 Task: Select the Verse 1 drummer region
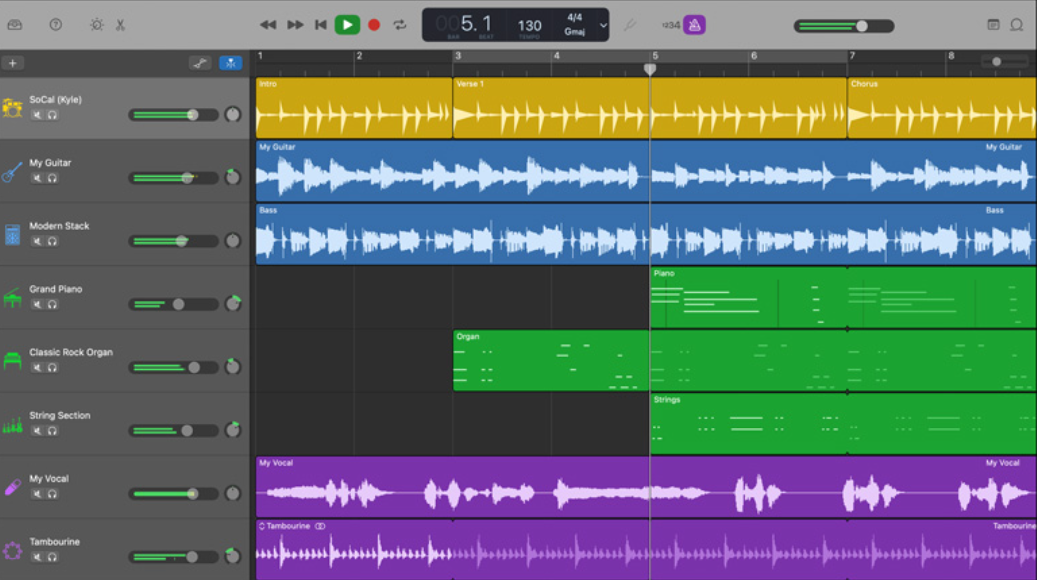tap(649, 108)
